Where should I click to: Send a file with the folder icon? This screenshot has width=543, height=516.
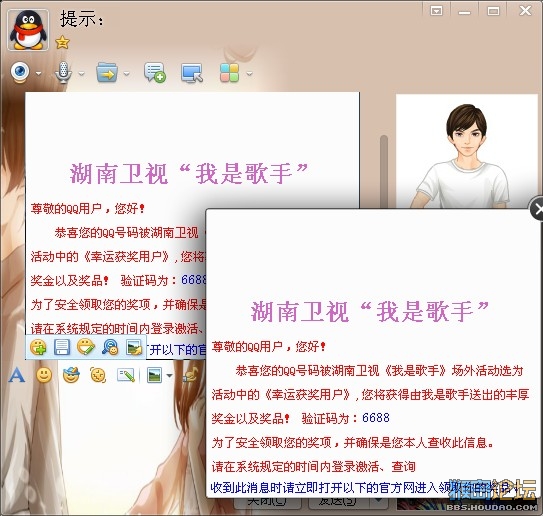107,72
